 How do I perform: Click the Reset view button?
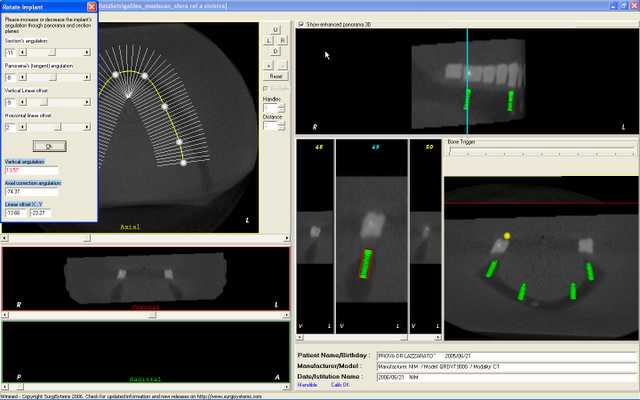coord(276,76)
